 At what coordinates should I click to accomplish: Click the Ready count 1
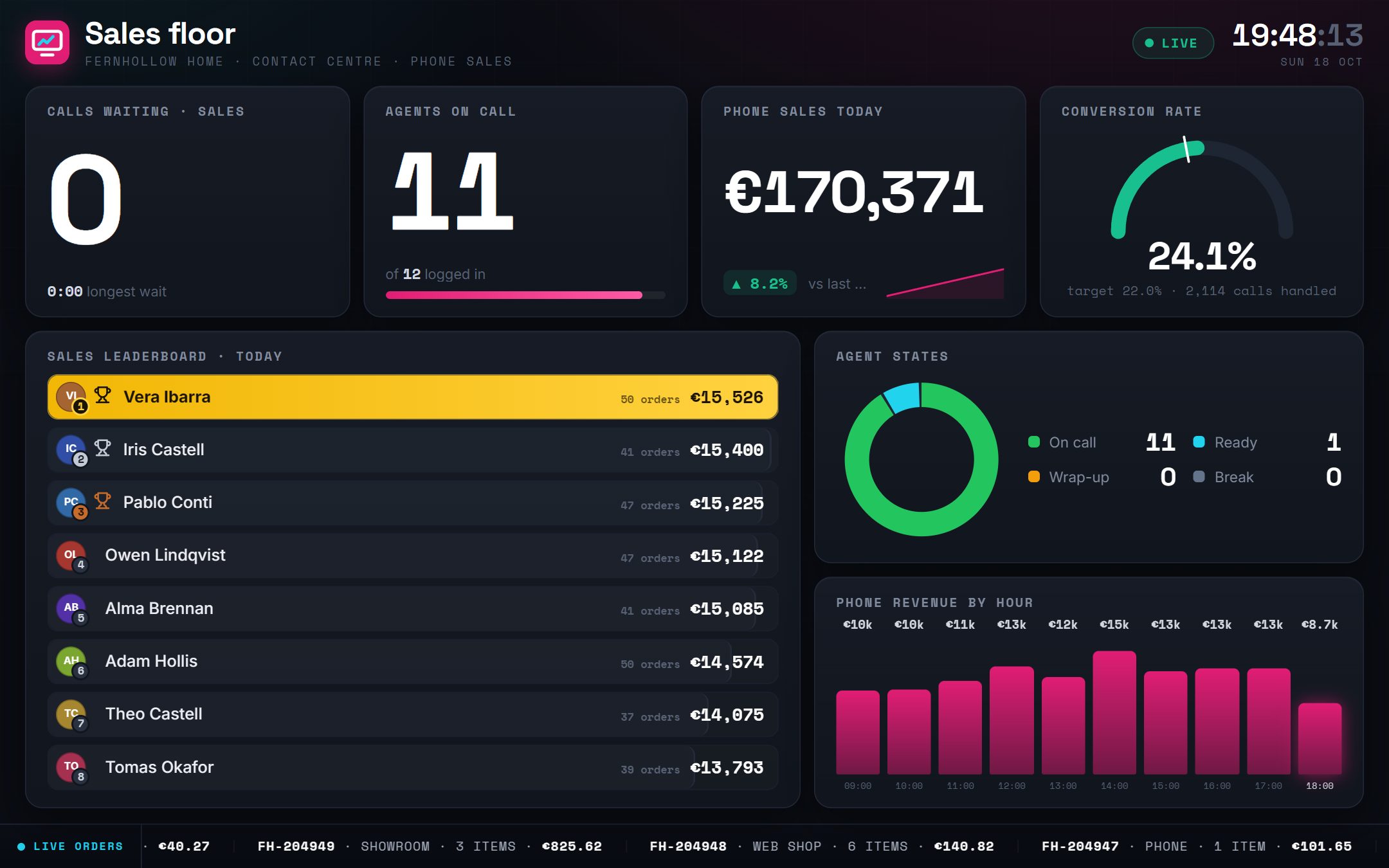(1334, 442)
